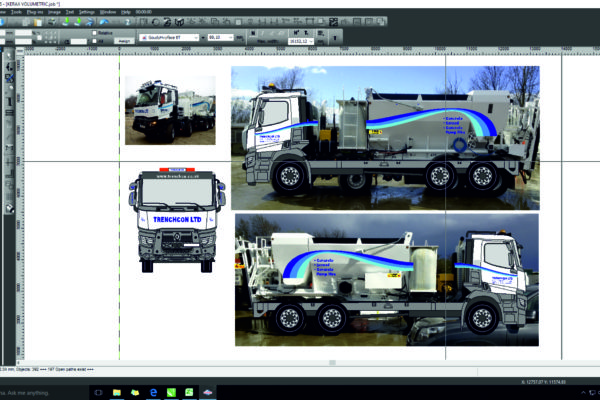The image size is (600, 400).
Task: Click the question mark Help icon
Action: point(128,22)
